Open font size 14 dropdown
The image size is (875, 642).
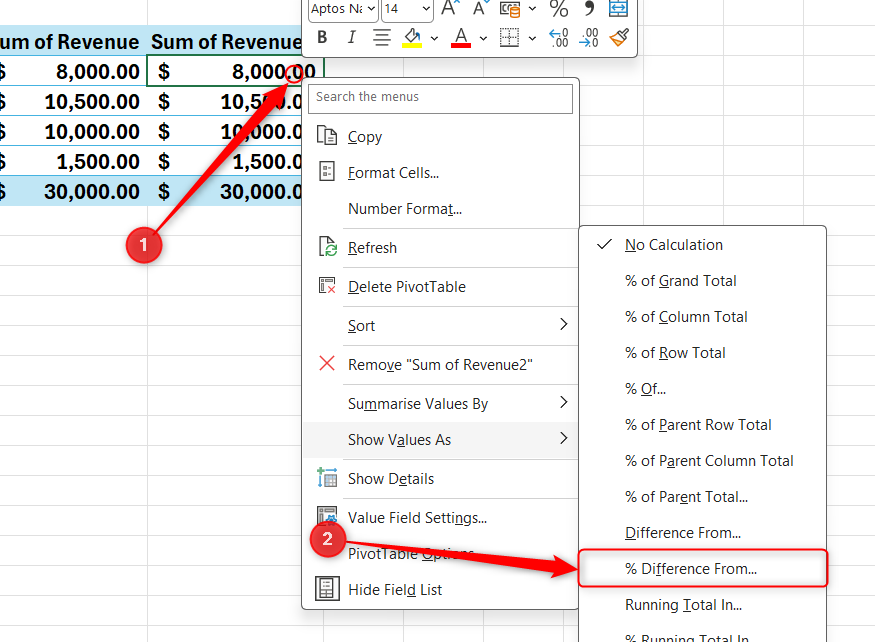tap(426, 8)
